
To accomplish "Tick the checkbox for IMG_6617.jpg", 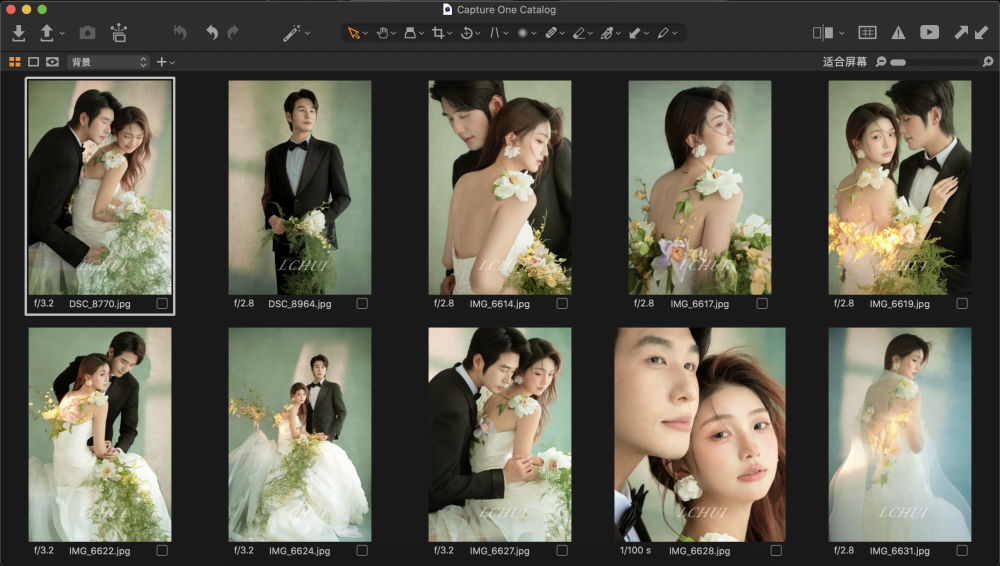I will 762,303.
